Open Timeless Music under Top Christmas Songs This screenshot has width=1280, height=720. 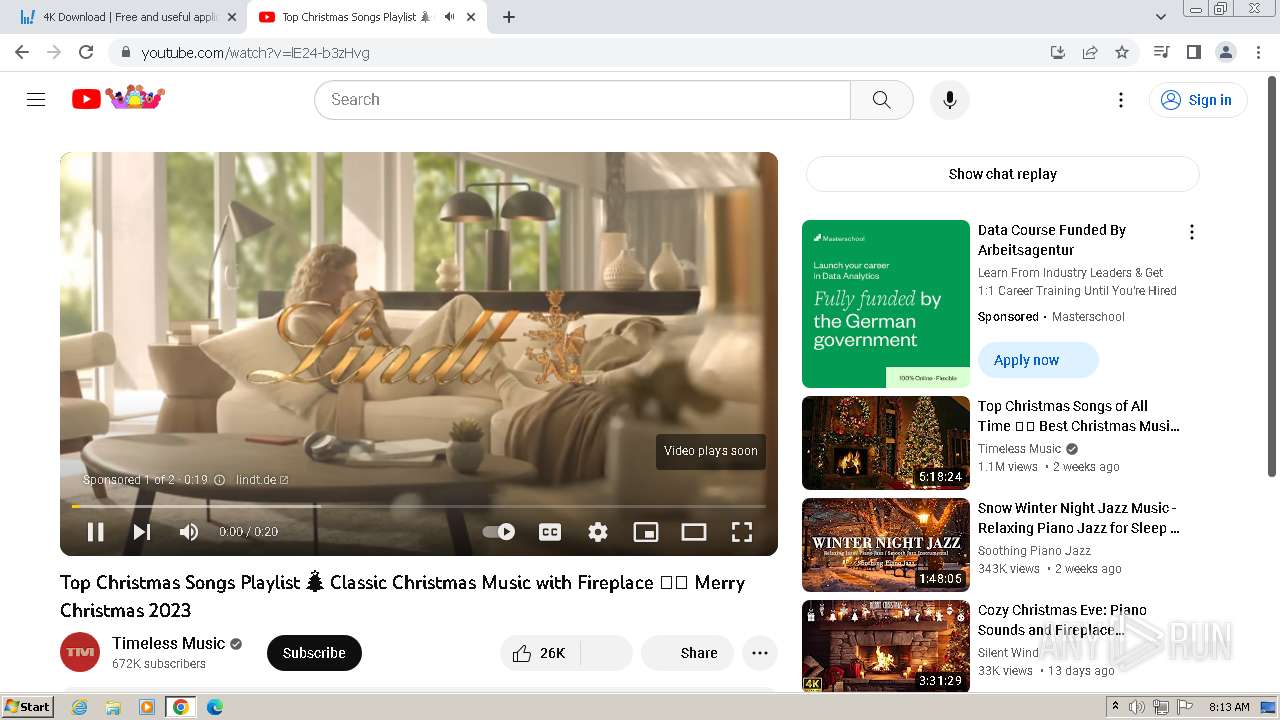tap(1019, 449)
